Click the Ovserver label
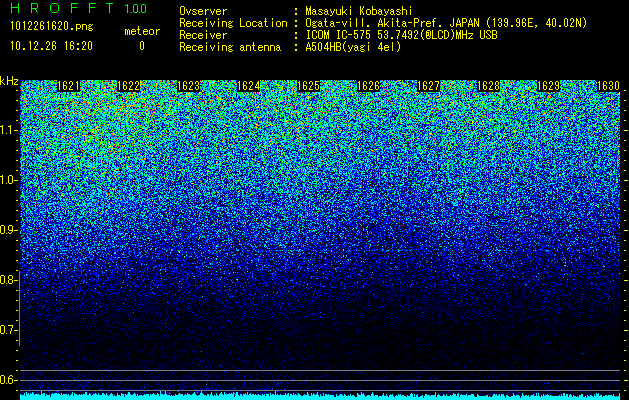Image resolution: width=629 pixels, height=400 pixels. tap(203, 11)
